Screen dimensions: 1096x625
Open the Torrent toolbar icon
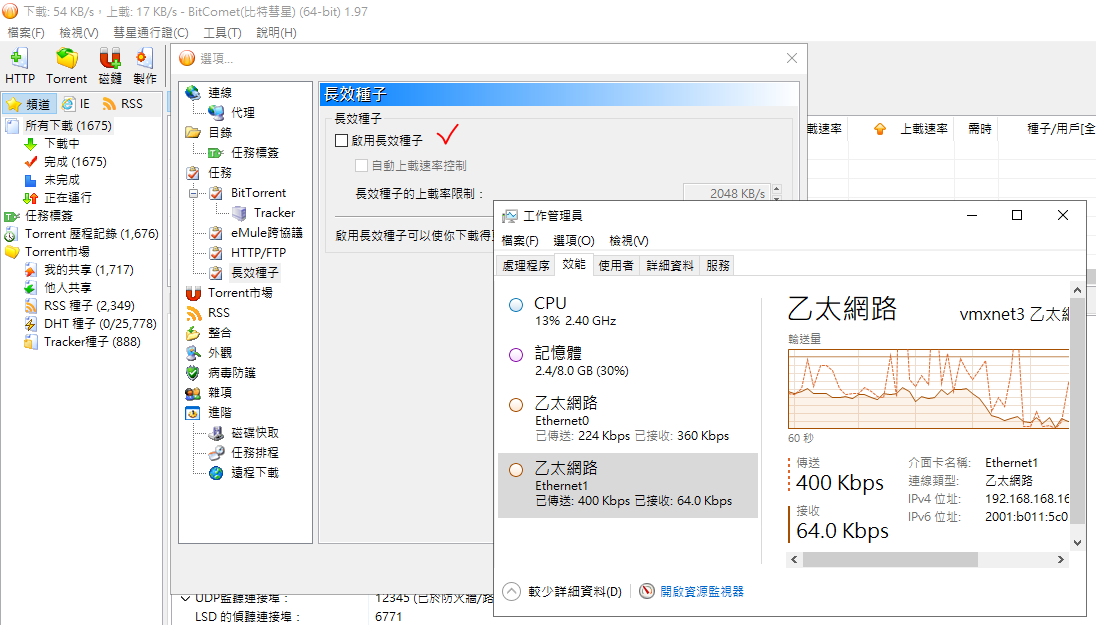tap(66, 58)
